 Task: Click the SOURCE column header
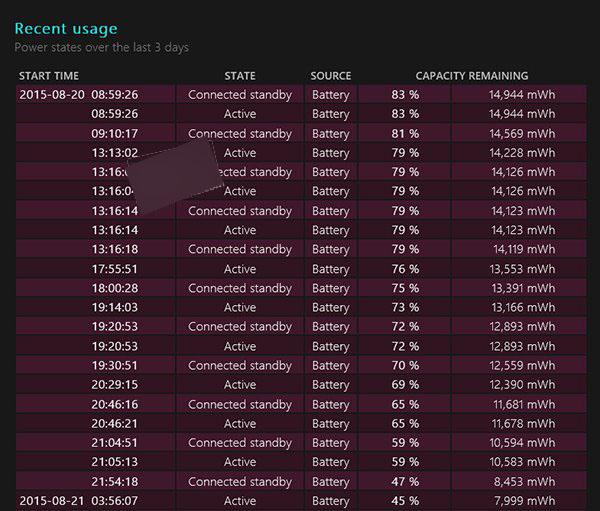[x=330, y=76]
